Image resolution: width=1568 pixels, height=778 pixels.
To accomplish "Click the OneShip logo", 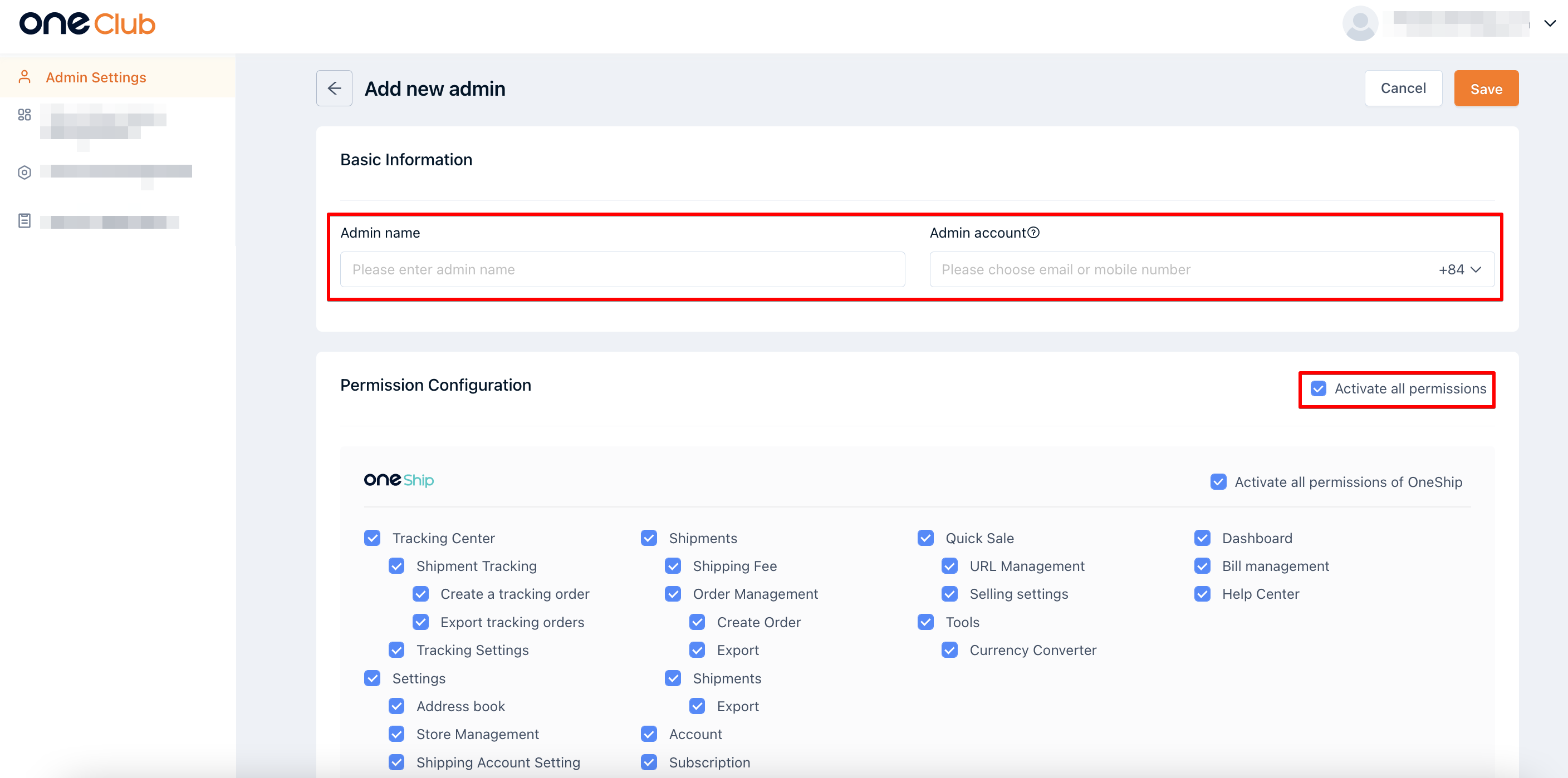I will click(399, 480).
